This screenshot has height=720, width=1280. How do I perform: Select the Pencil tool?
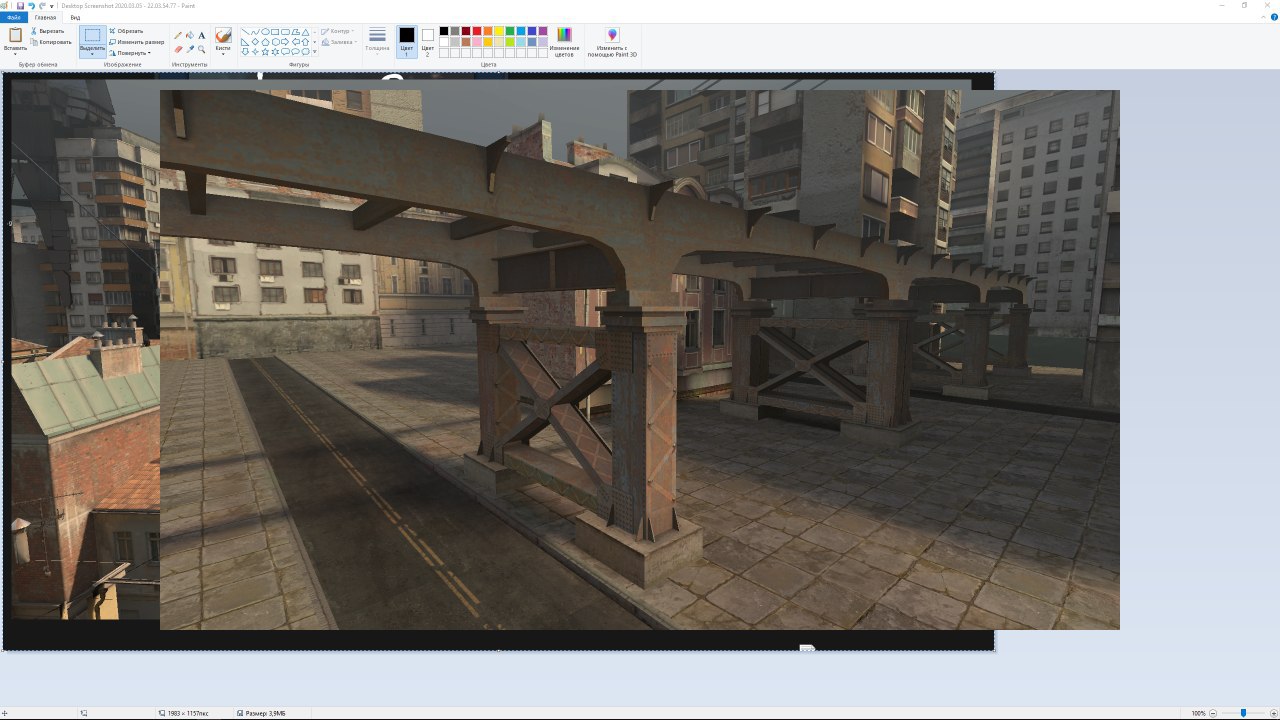point(178,35)
